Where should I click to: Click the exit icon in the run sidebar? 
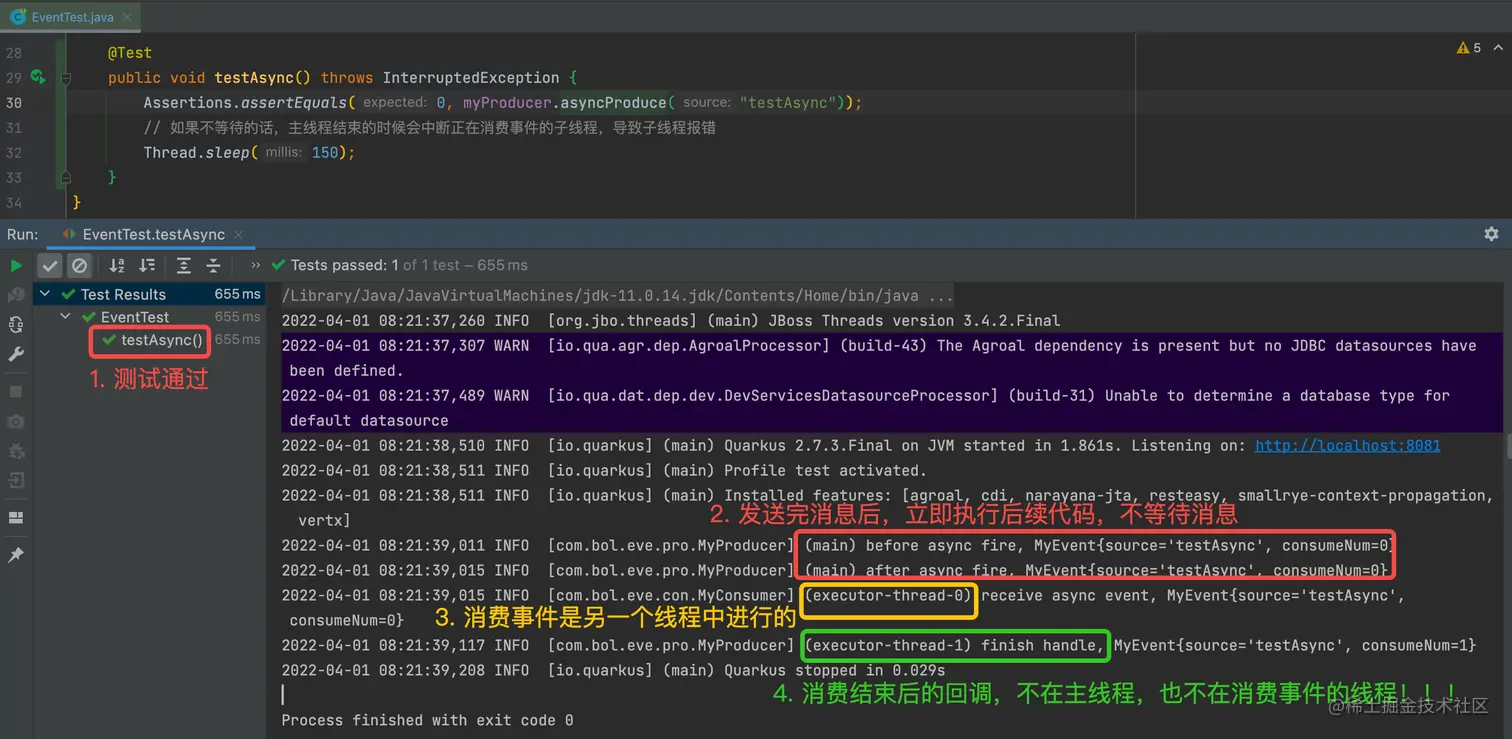coord(16,481)
